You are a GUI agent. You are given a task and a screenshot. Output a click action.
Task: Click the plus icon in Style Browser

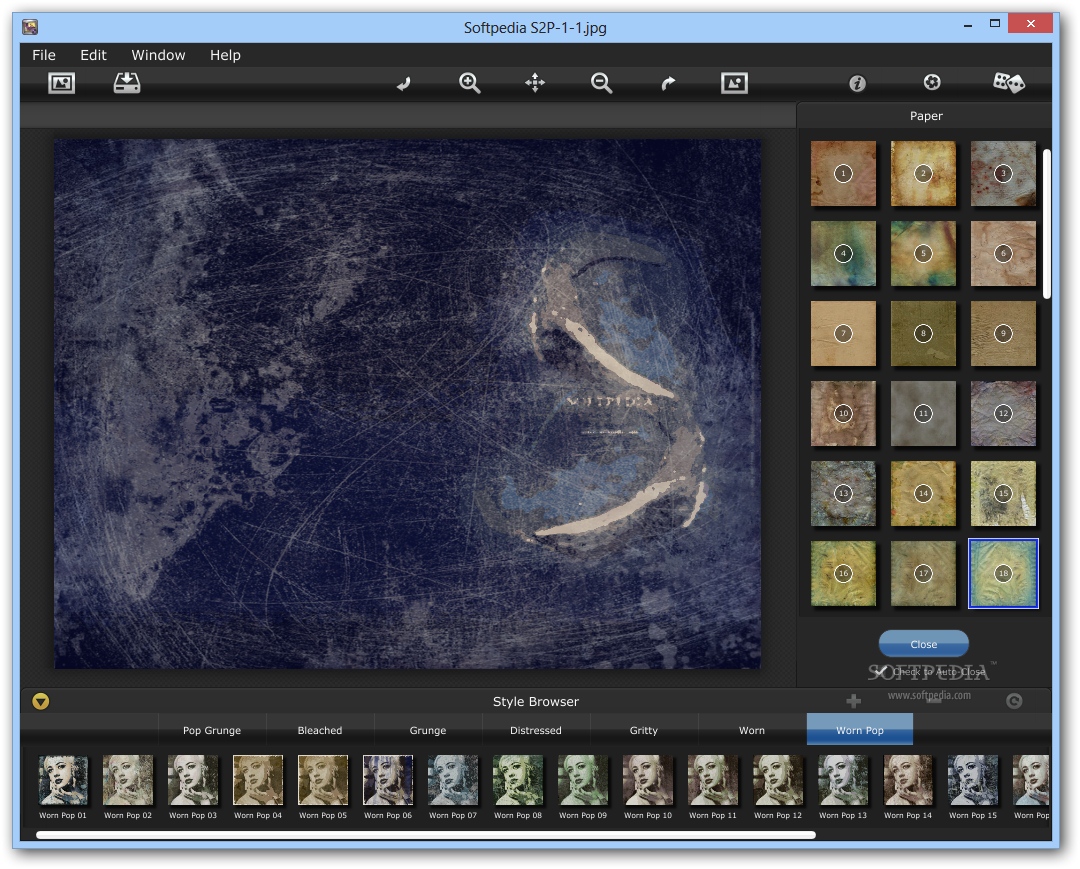pyautogui.click(x=853, y=701)
